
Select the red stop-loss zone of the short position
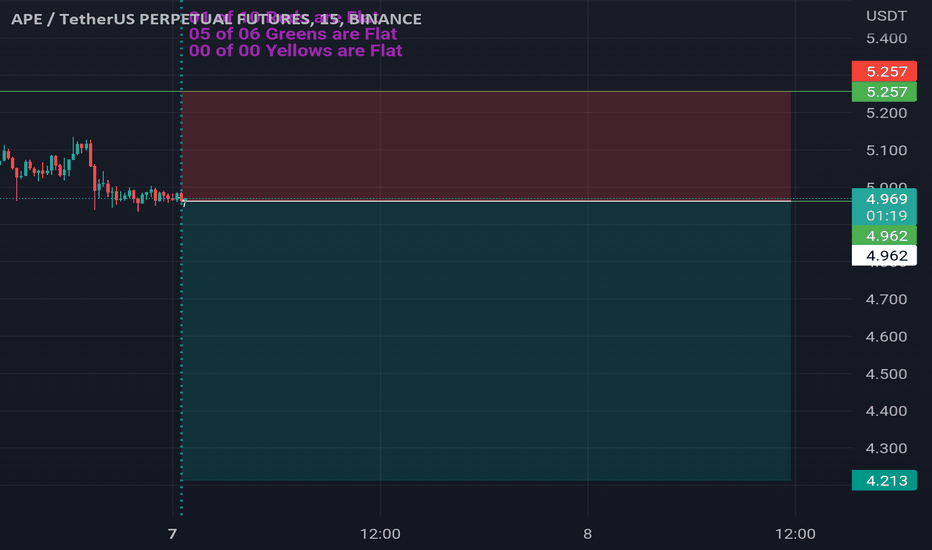click(486, 146)
